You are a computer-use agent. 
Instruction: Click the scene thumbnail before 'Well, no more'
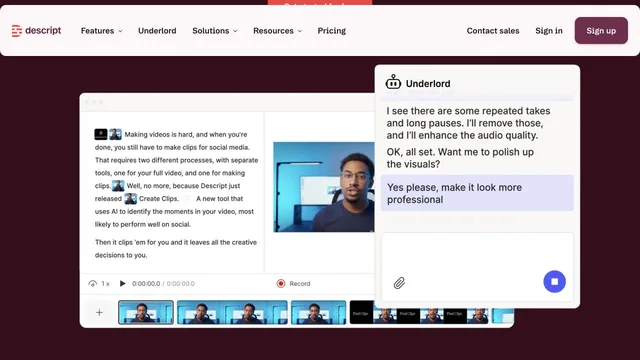click(x=118, y=186)
